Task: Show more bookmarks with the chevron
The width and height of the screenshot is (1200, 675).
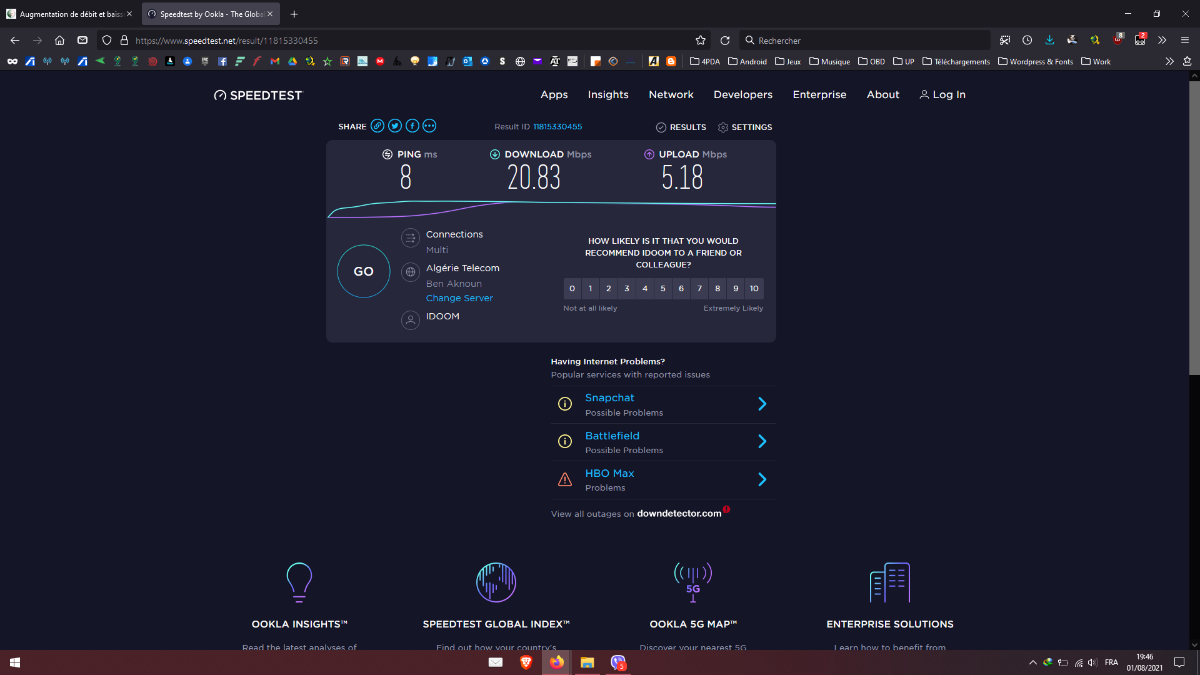Action: click(x=1170, y=61)
